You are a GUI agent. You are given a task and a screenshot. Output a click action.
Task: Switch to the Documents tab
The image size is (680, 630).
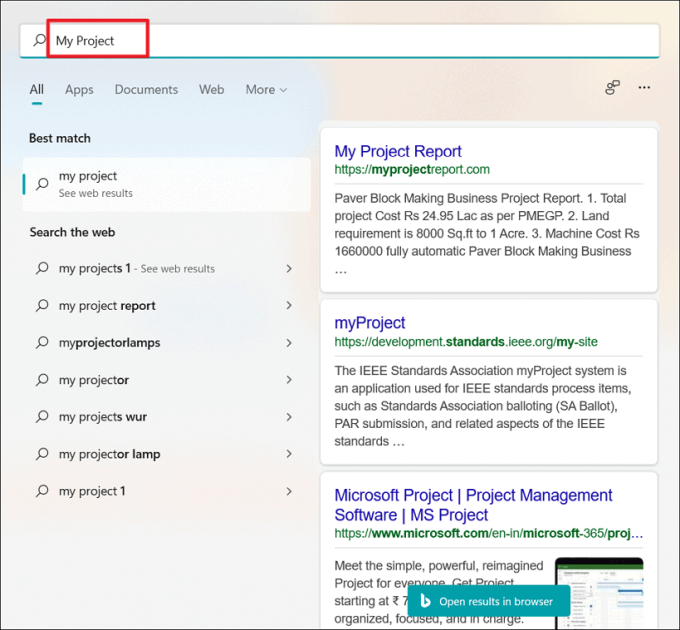pyautogui.click(x=146, y=90)
